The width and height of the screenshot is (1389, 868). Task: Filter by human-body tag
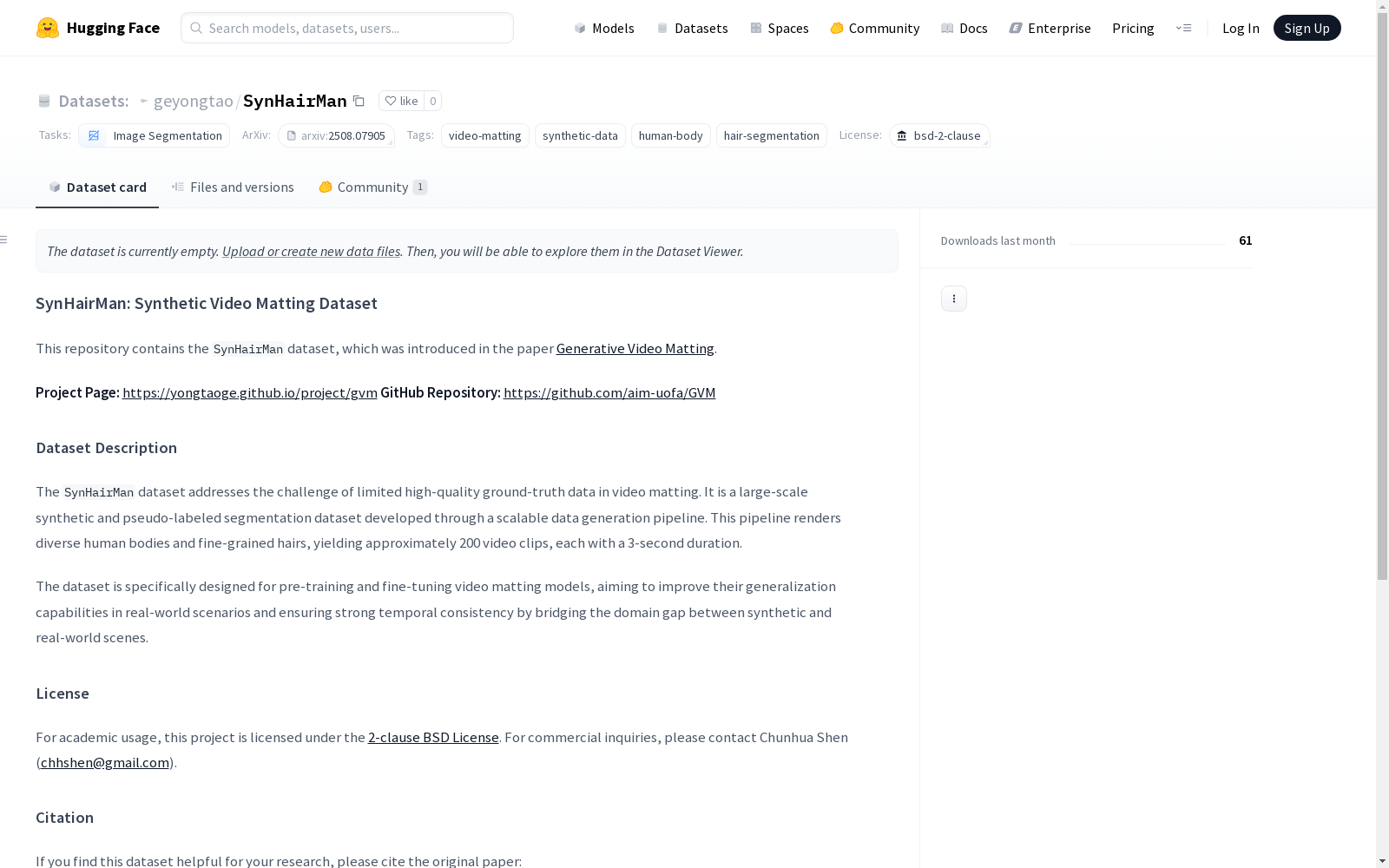pyautogui.click(x=671, y=135)
